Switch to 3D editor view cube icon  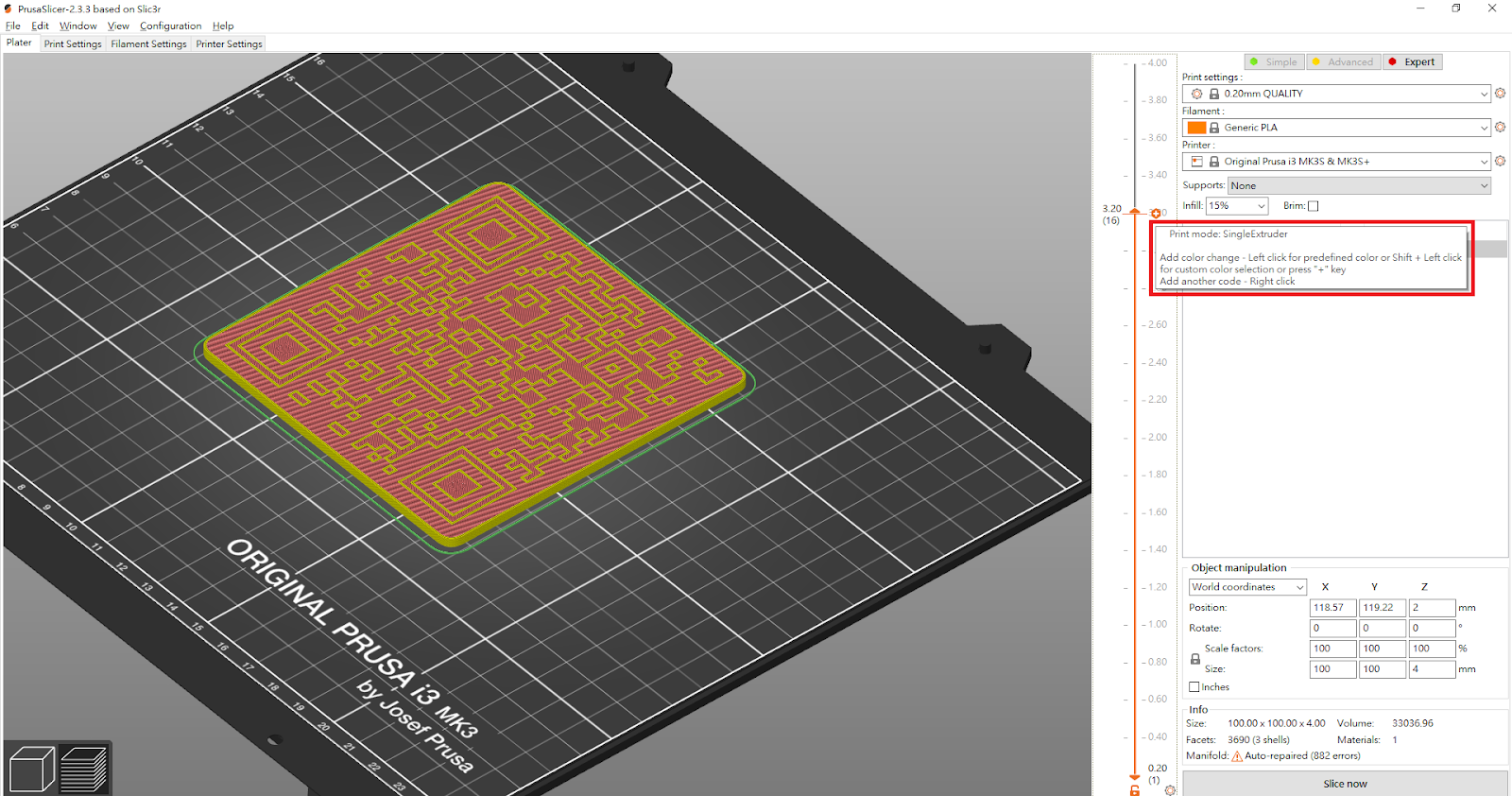point(31,769)
